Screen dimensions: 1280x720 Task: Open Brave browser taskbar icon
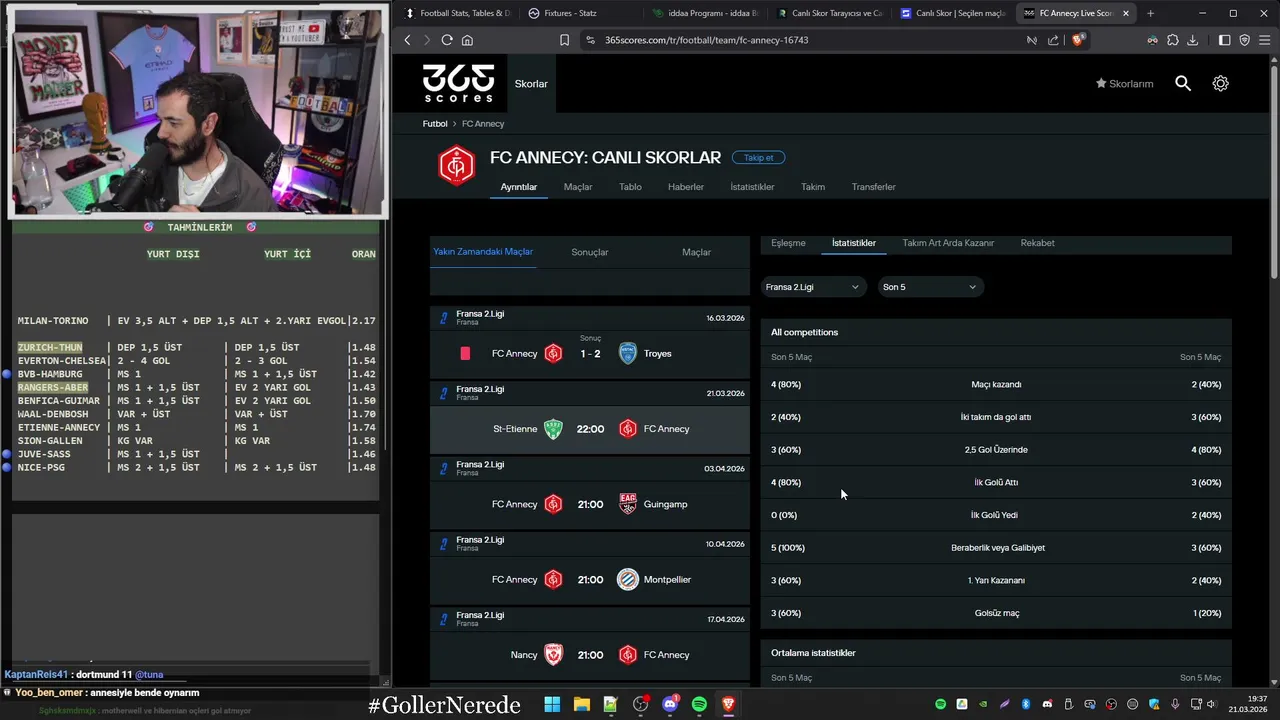[x=729, y=704]
